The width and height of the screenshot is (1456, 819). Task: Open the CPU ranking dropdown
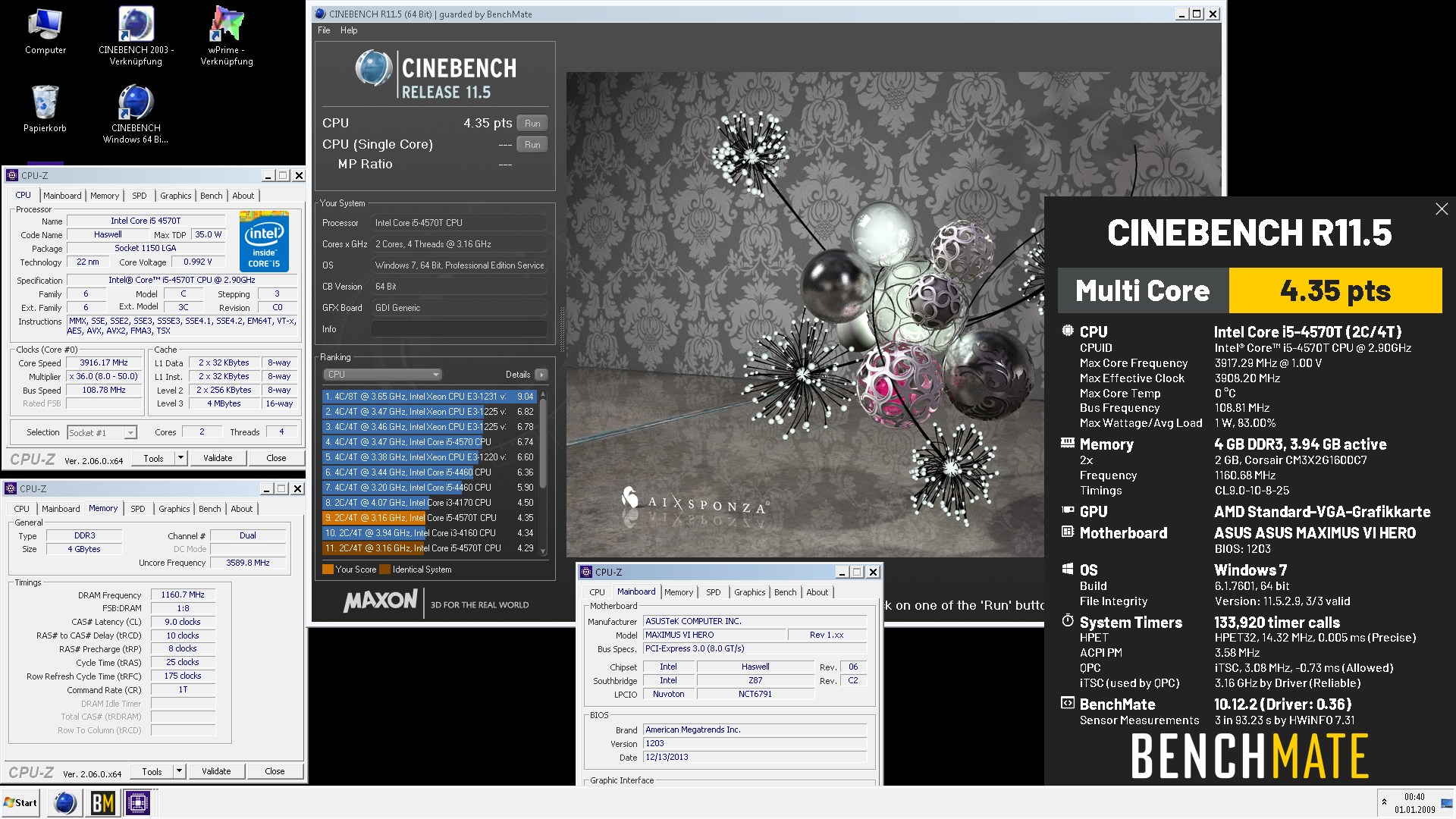pyautogui.click(x=382, y=375)
